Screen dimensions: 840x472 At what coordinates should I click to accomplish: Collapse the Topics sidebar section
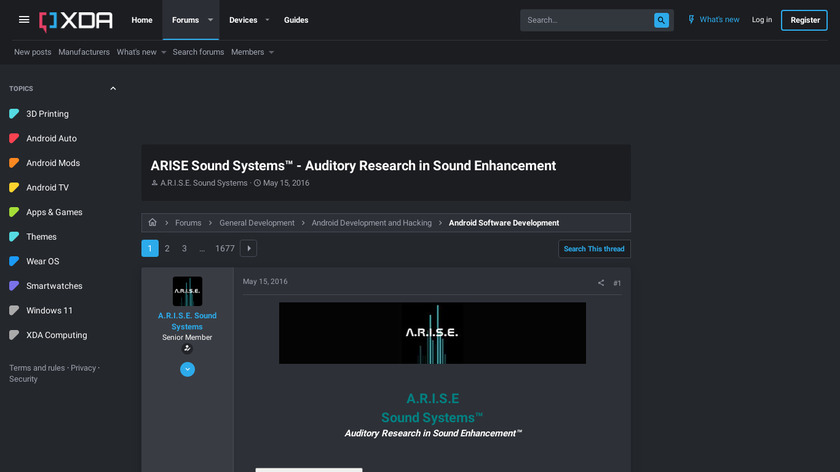point(113,89)
